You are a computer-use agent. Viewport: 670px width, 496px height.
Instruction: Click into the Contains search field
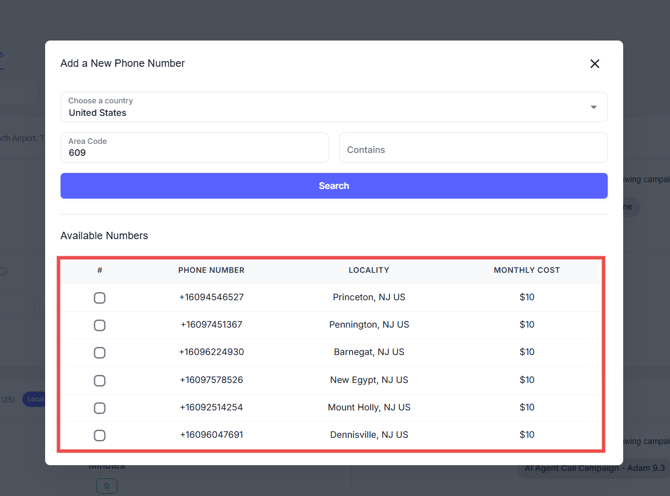tap(473, 149)
